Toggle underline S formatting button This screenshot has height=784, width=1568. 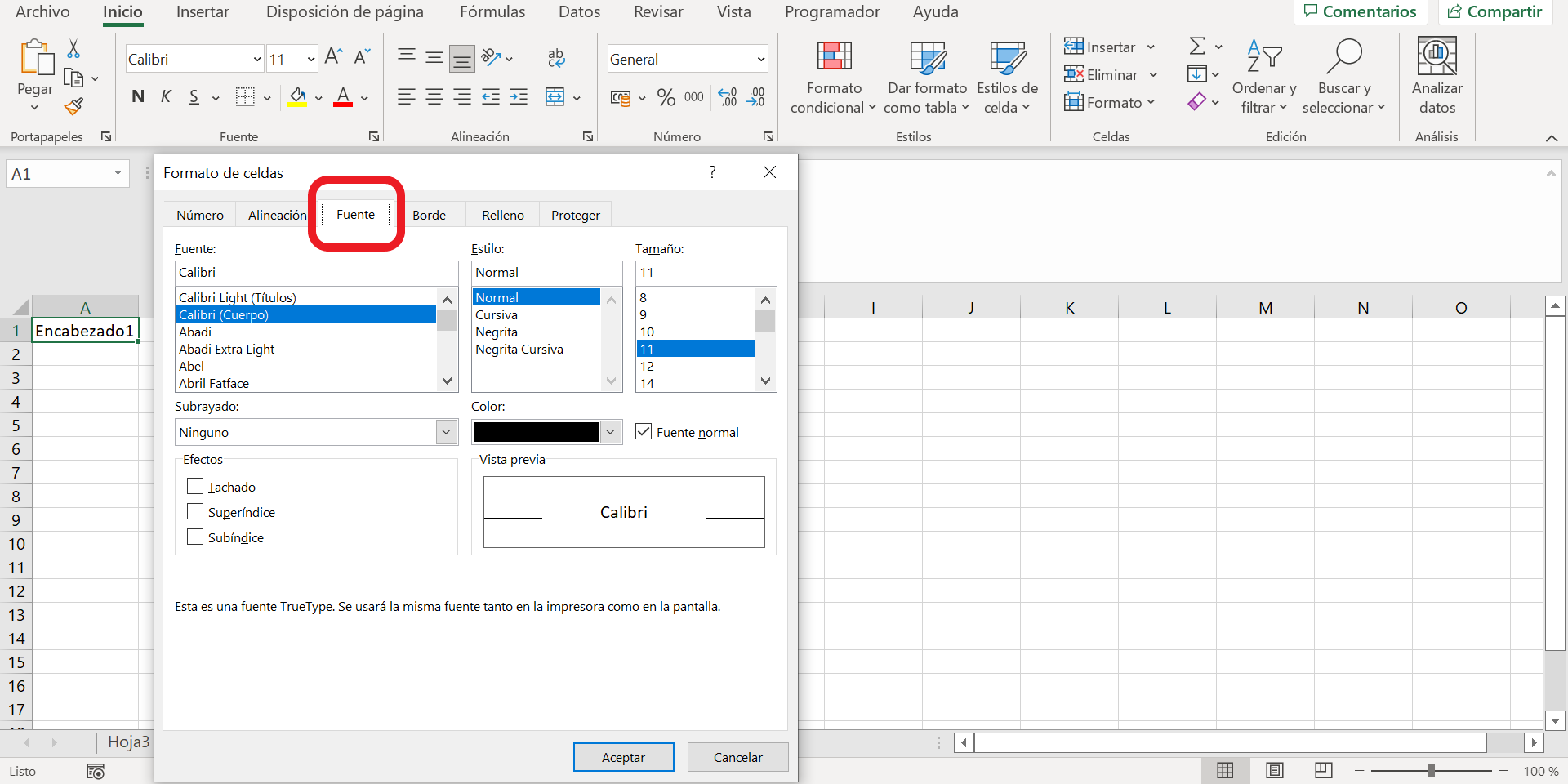[x=194, y=97]
